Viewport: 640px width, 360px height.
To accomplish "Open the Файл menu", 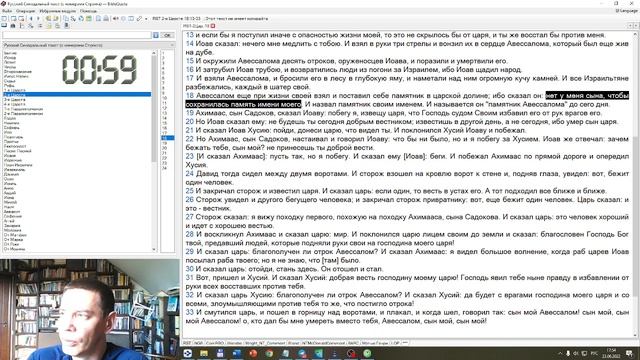I will pyautogui.click(x=7, y=11).
